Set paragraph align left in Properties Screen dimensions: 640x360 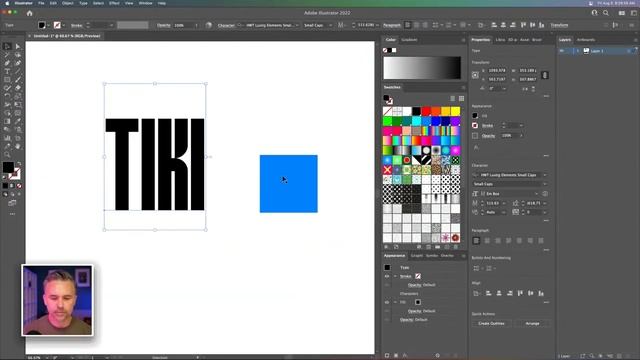tap(476, 241)
